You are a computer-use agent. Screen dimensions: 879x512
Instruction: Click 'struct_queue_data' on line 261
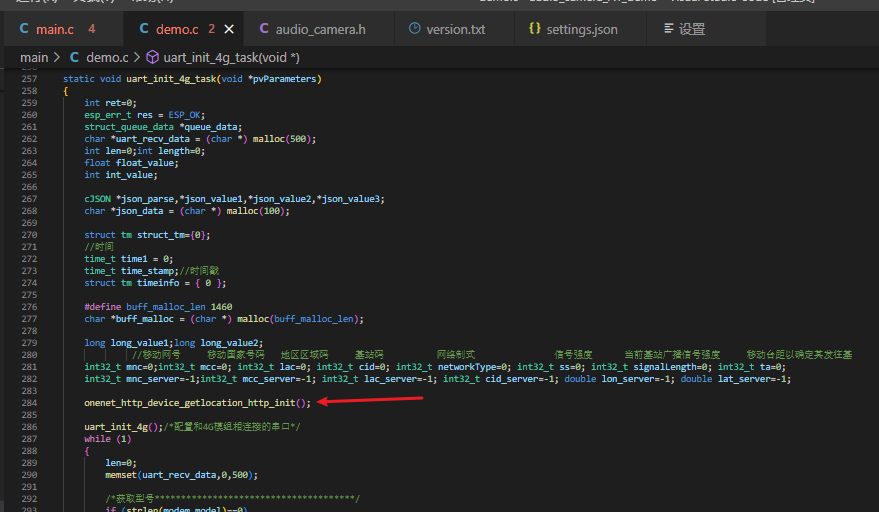pos(129,127)
